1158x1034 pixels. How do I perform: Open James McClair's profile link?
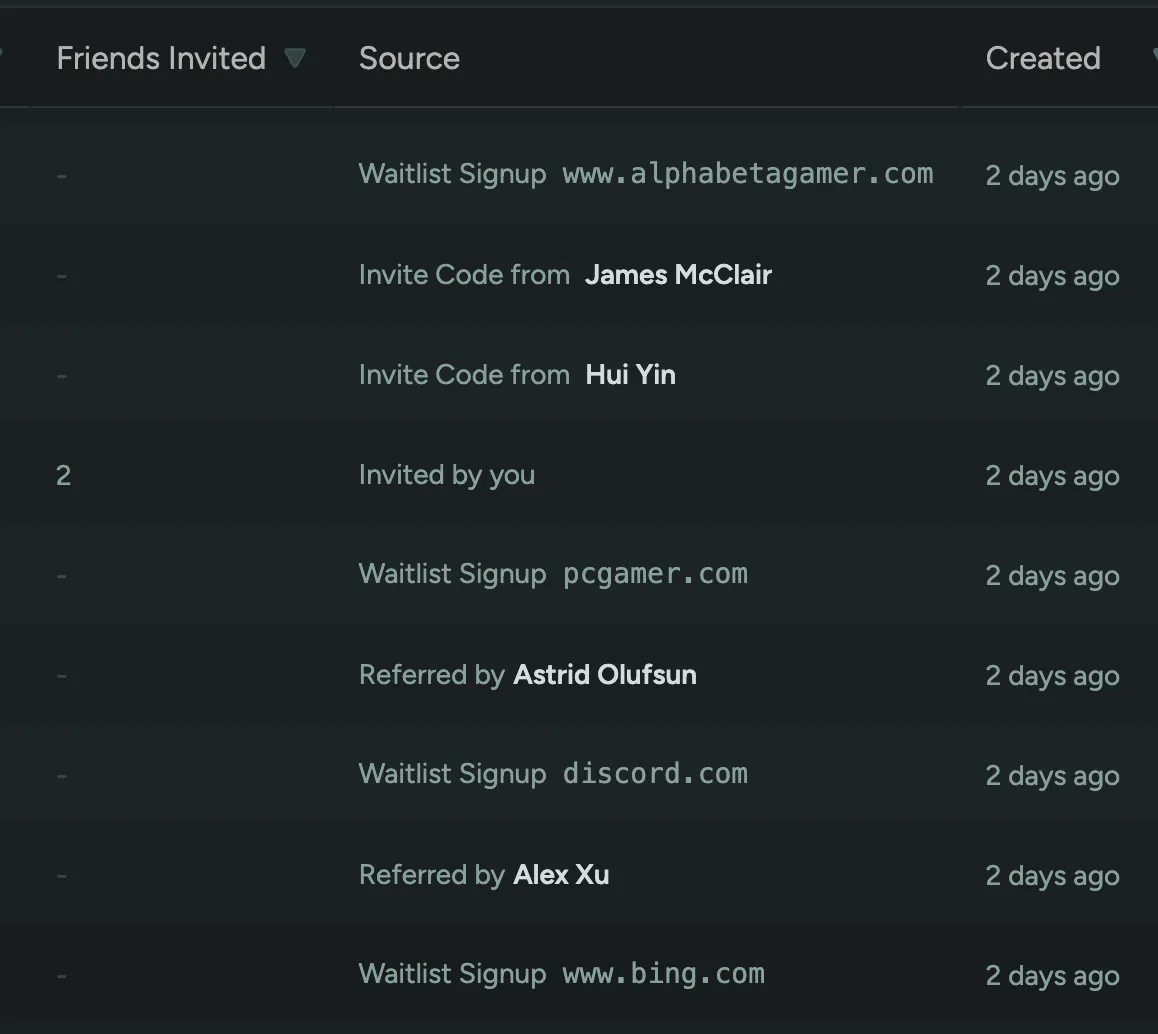678,275
